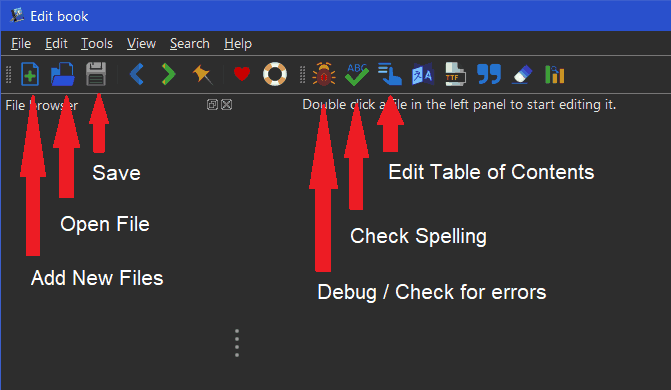Image resolution: width=671 pixels, height=390 pixels.
Task: Open the Help menu
Action: click(x=238, y=43)
